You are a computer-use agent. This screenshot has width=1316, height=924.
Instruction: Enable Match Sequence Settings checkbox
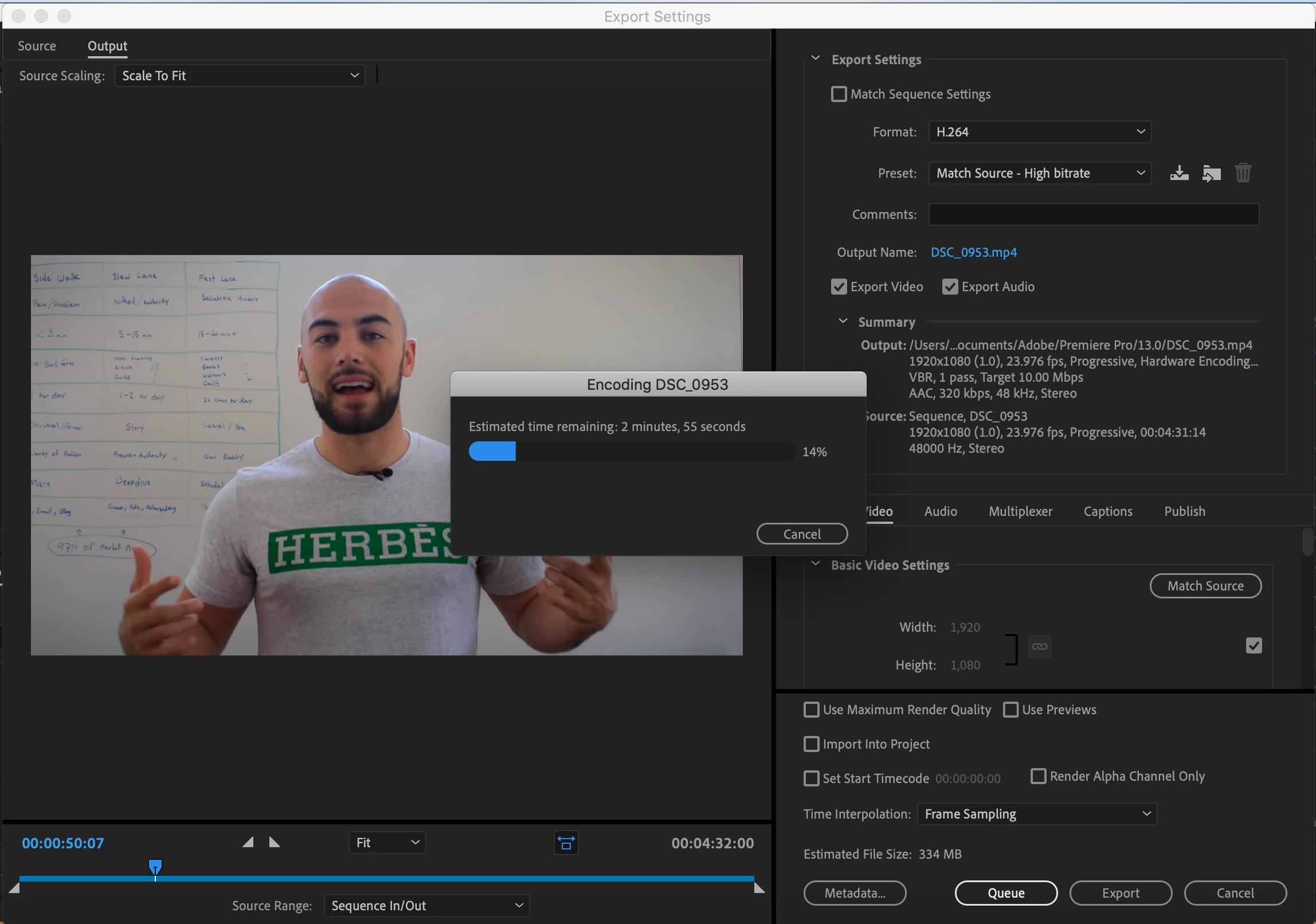(839, 94)
